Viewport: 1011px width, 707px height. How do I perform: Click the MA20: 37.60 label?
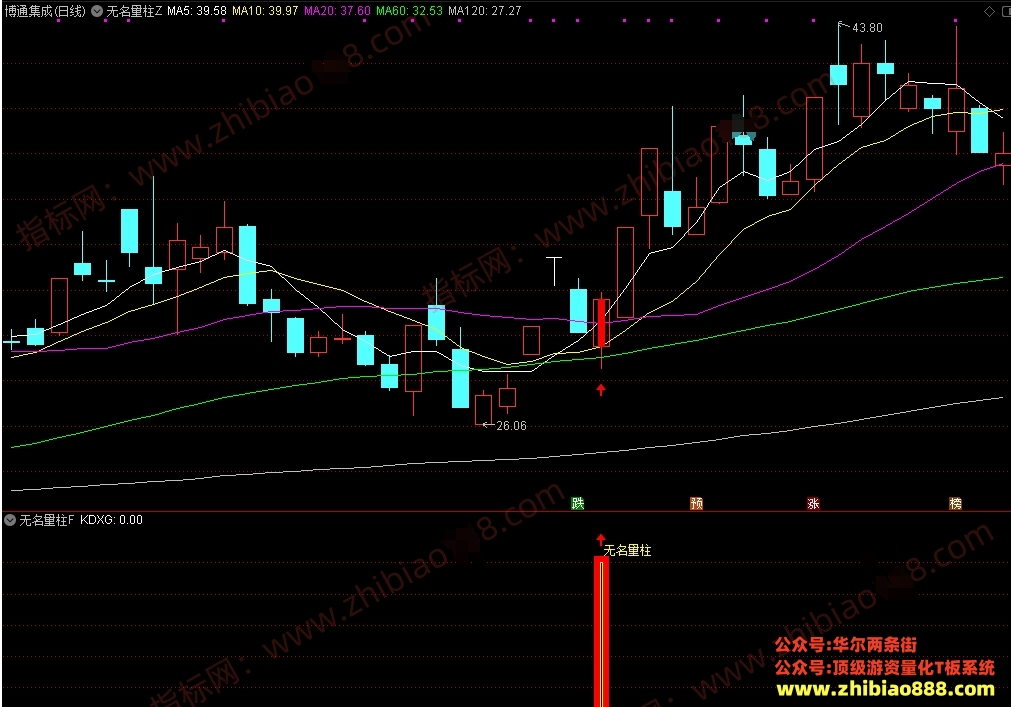pos(337,11)
